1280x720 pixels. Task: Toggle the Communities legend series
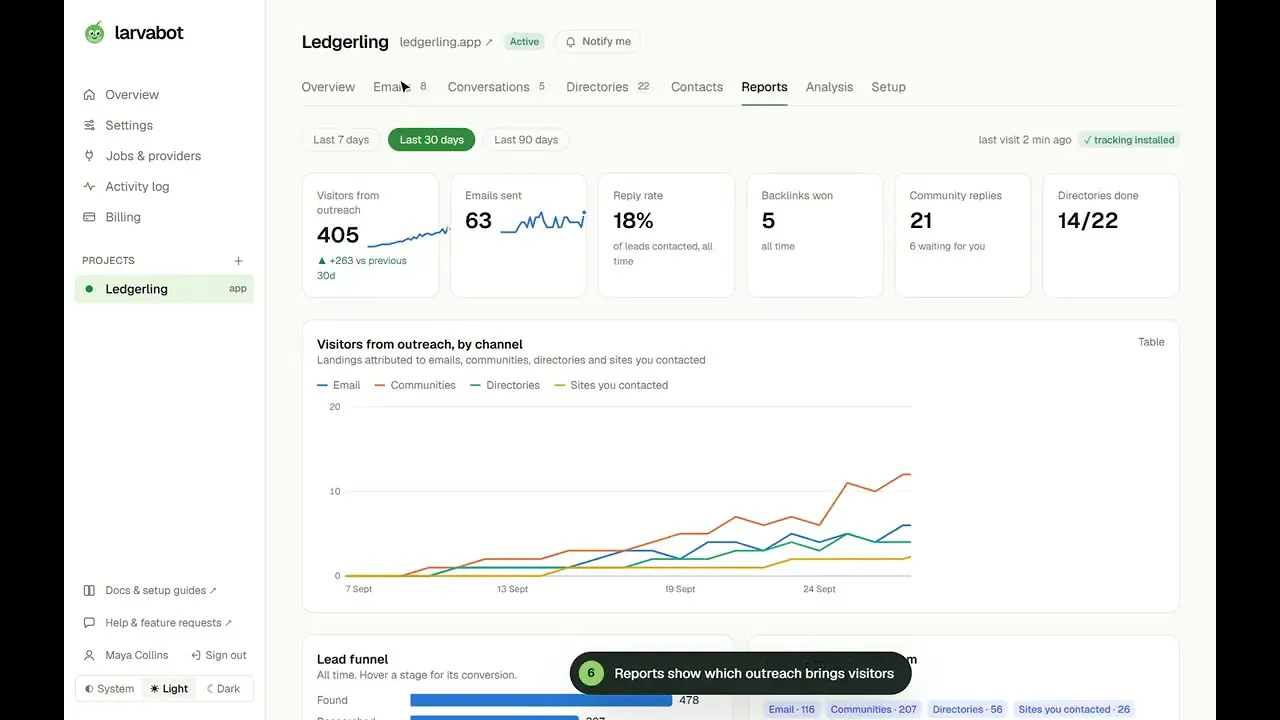click(x=415, y=385)
